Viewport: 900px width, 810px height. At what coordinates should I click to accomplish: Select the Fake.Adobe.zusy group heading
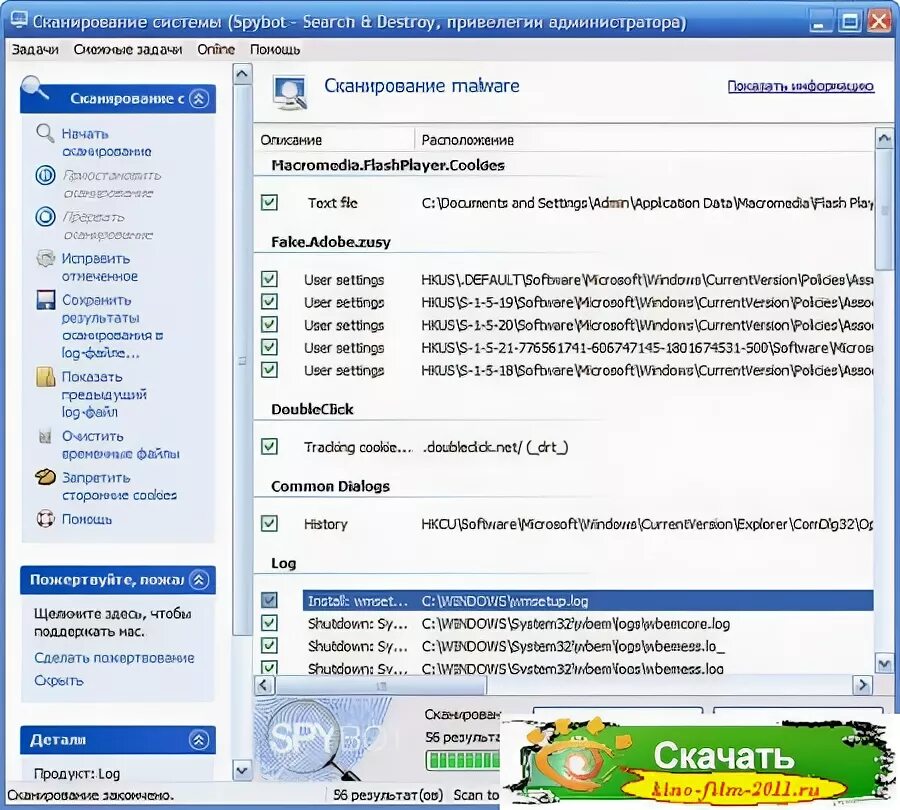click(x=331, y=242)
